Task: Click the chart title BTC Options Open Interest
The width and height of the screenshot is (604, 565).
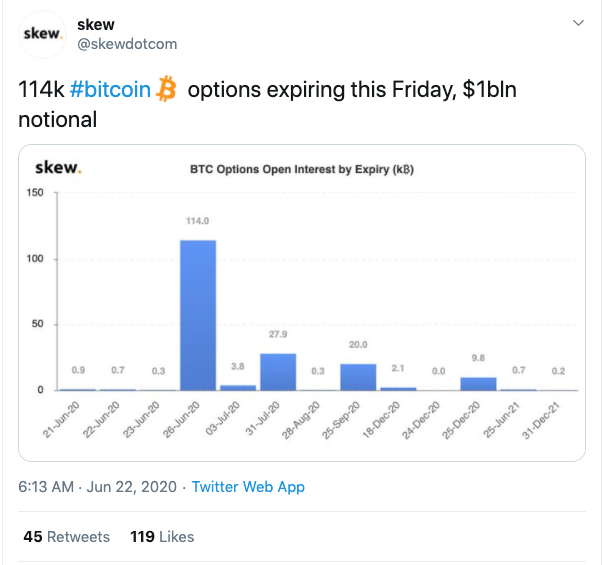Action: pyautogui.click(x=302, y=169)
